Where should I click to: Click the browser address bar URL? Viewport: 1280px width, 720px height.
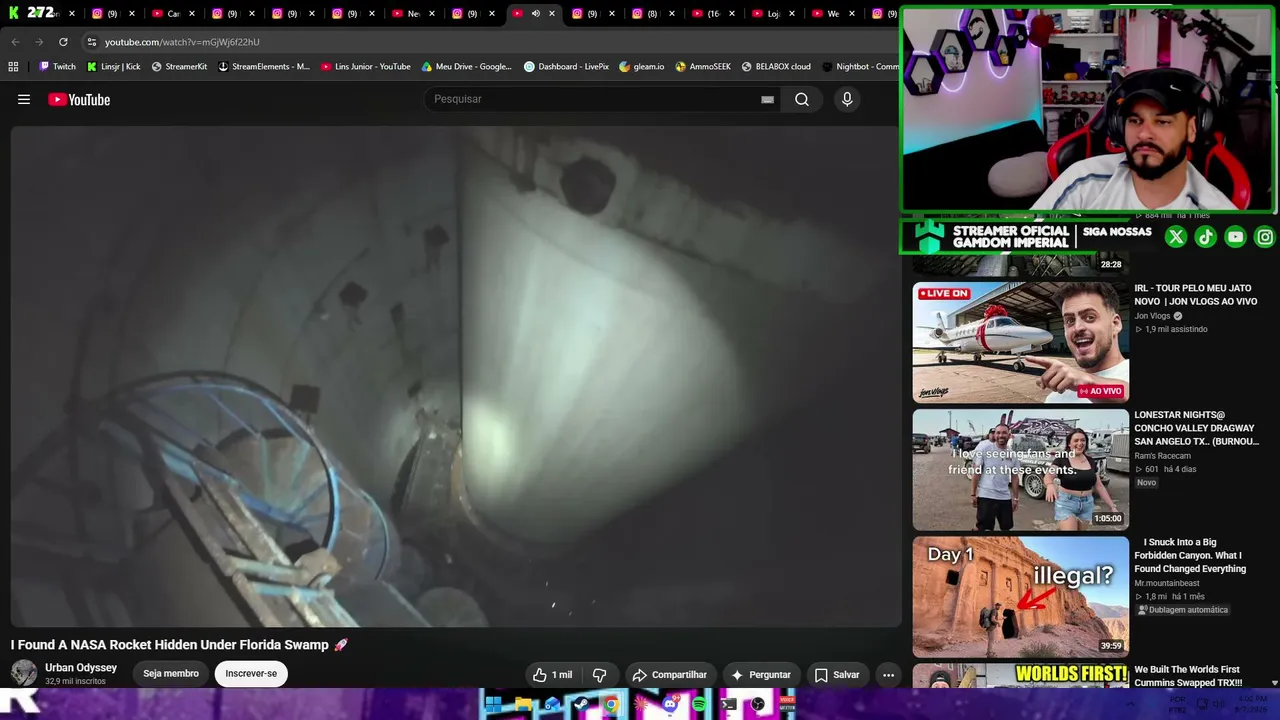pos(182,42)
